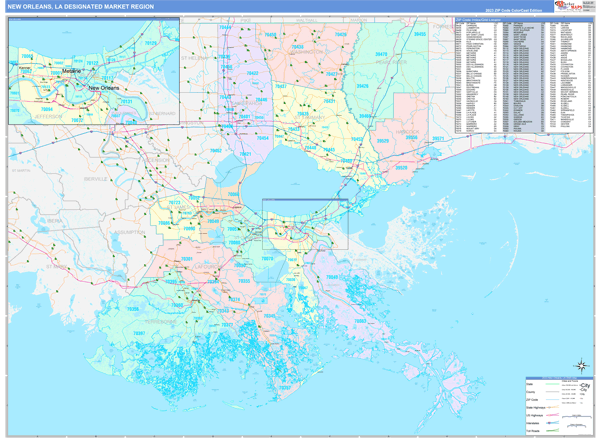Click the 'JEFFERSON' parish label in inset
Image resolution: width=600 pixels, height=438 pixels.
48,116
